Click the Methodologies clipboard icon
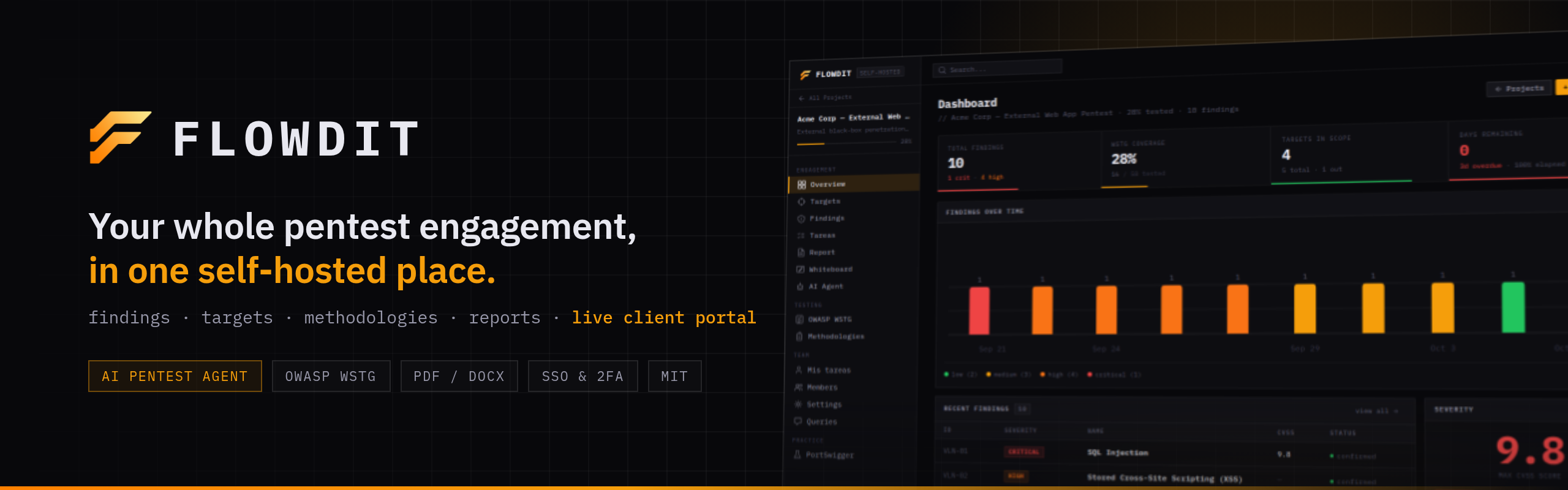This screenshot has height=490, width=1568. (799, 336)
